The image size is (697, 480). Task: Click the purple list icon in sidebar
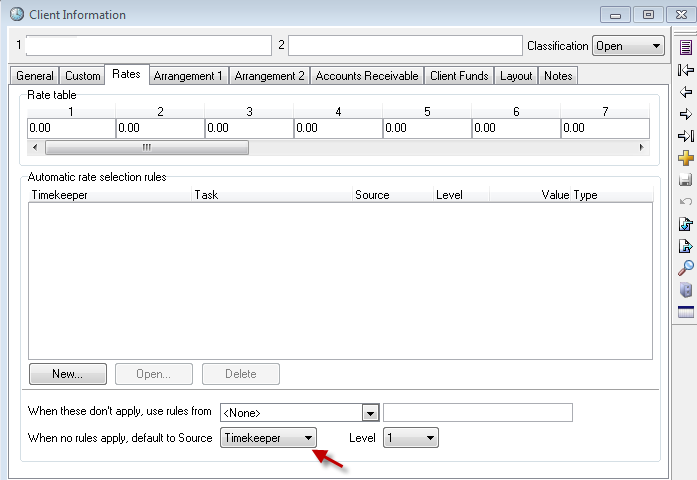(x=686, y=47)
